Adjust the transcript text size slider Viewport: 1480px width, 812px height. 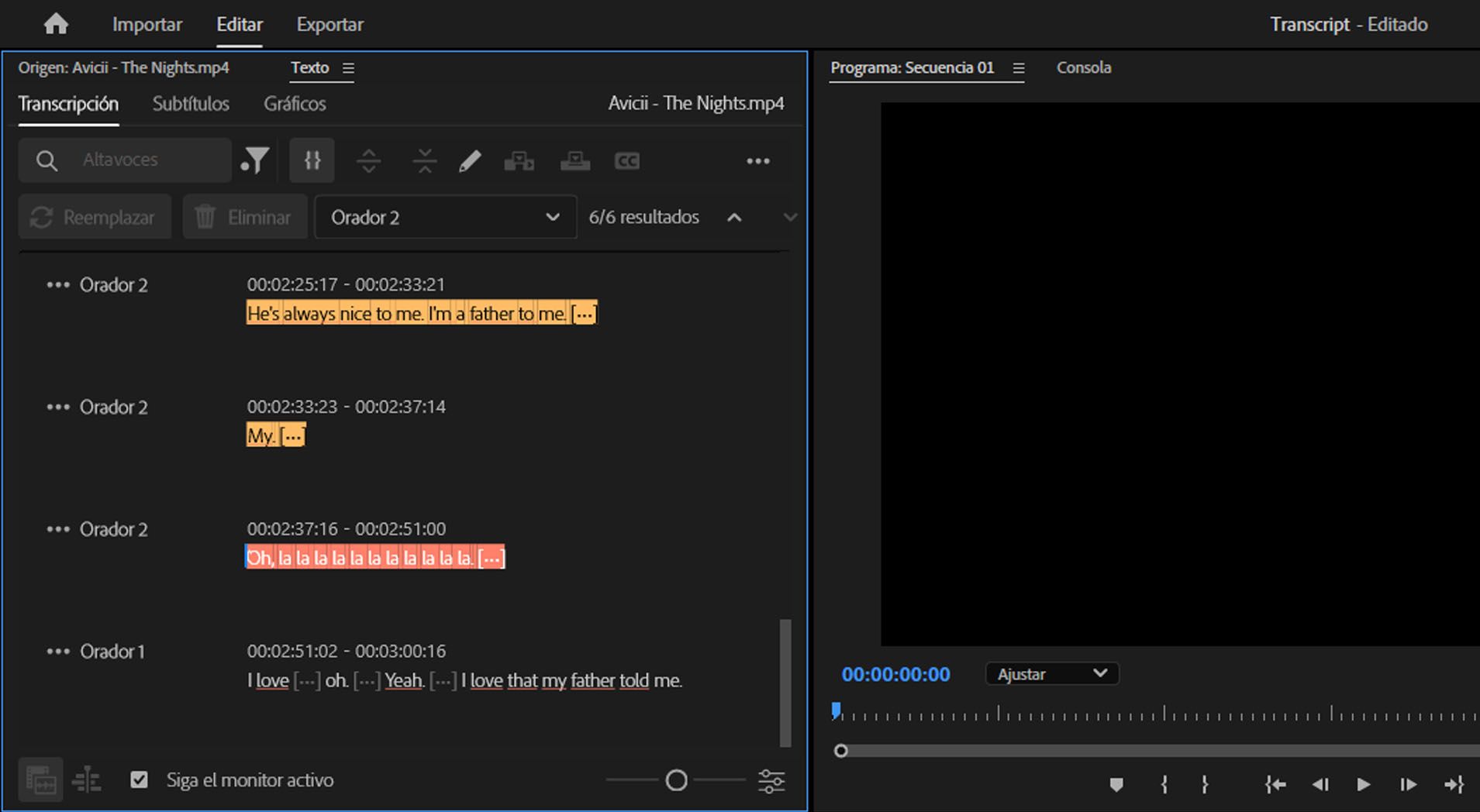[676, 780]
